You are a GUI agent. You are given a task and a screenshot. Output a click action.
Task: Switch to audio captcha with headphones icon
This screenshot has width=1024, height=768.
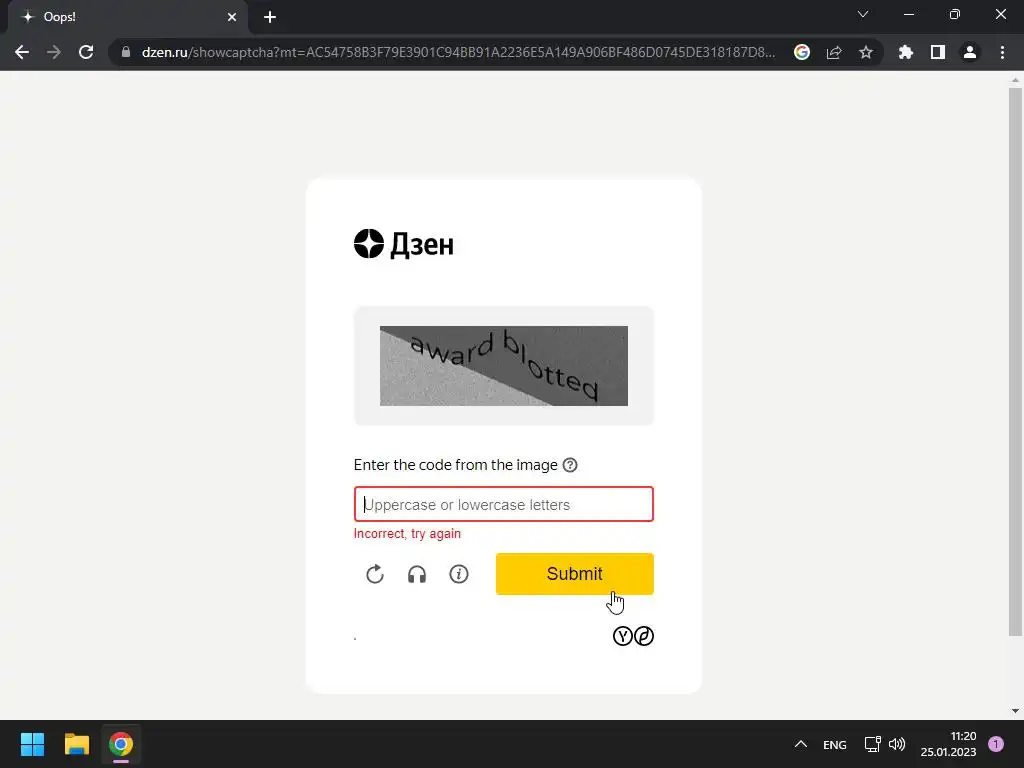[x=417, y=574]
